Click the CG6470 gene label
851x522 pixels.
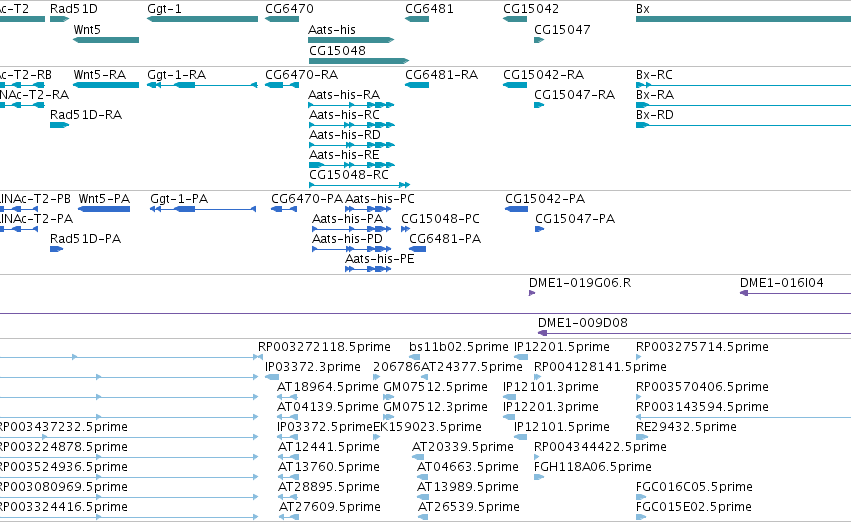(289, 9)
